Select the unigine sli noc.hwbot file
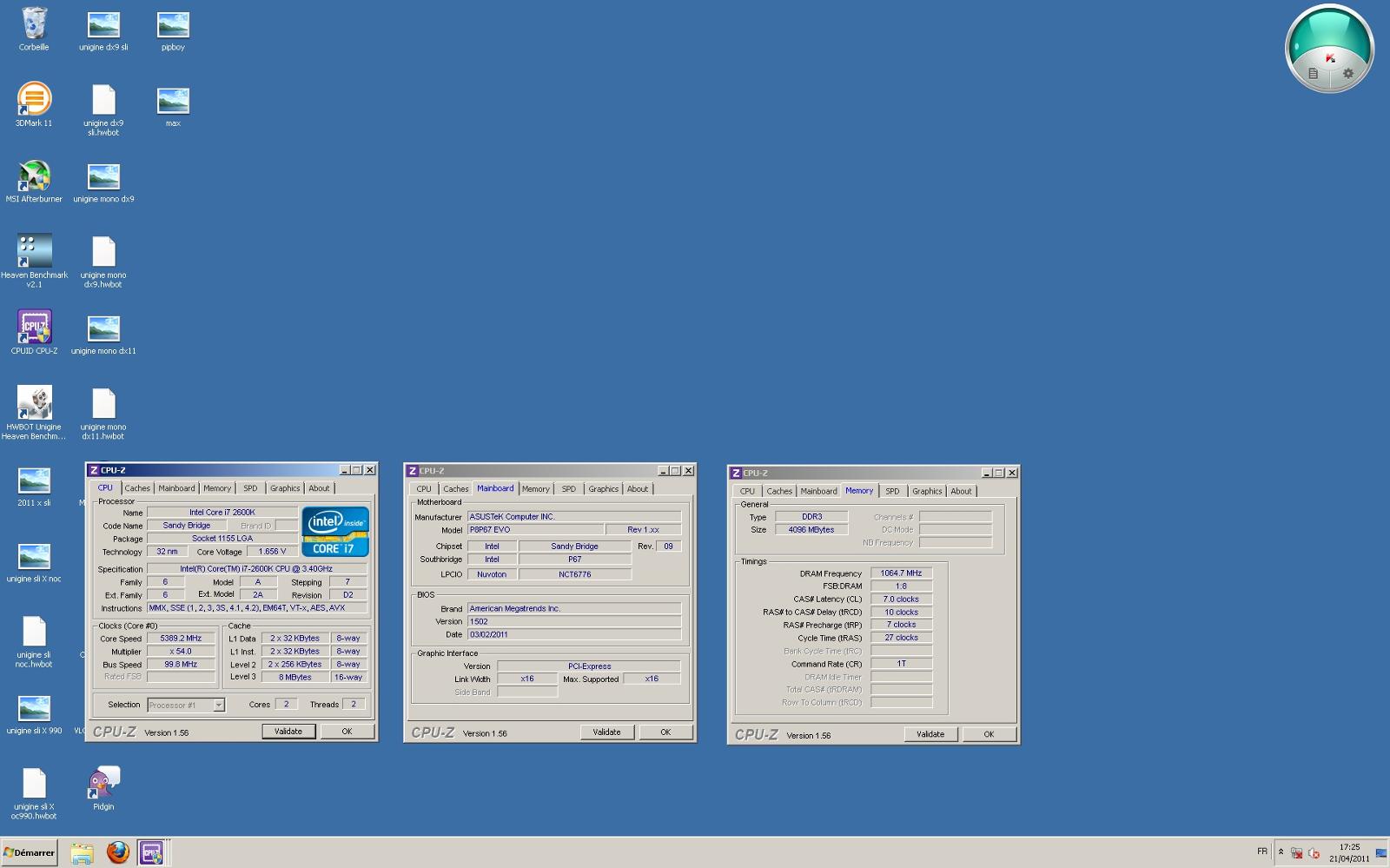This screenshot has width=1390, height=868. [x=34, y=641]
